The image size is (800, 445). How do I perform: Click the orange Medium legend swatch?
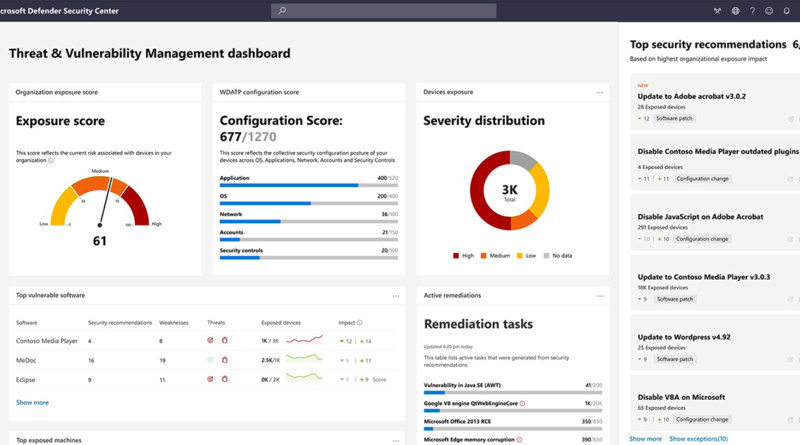[483, 256]
